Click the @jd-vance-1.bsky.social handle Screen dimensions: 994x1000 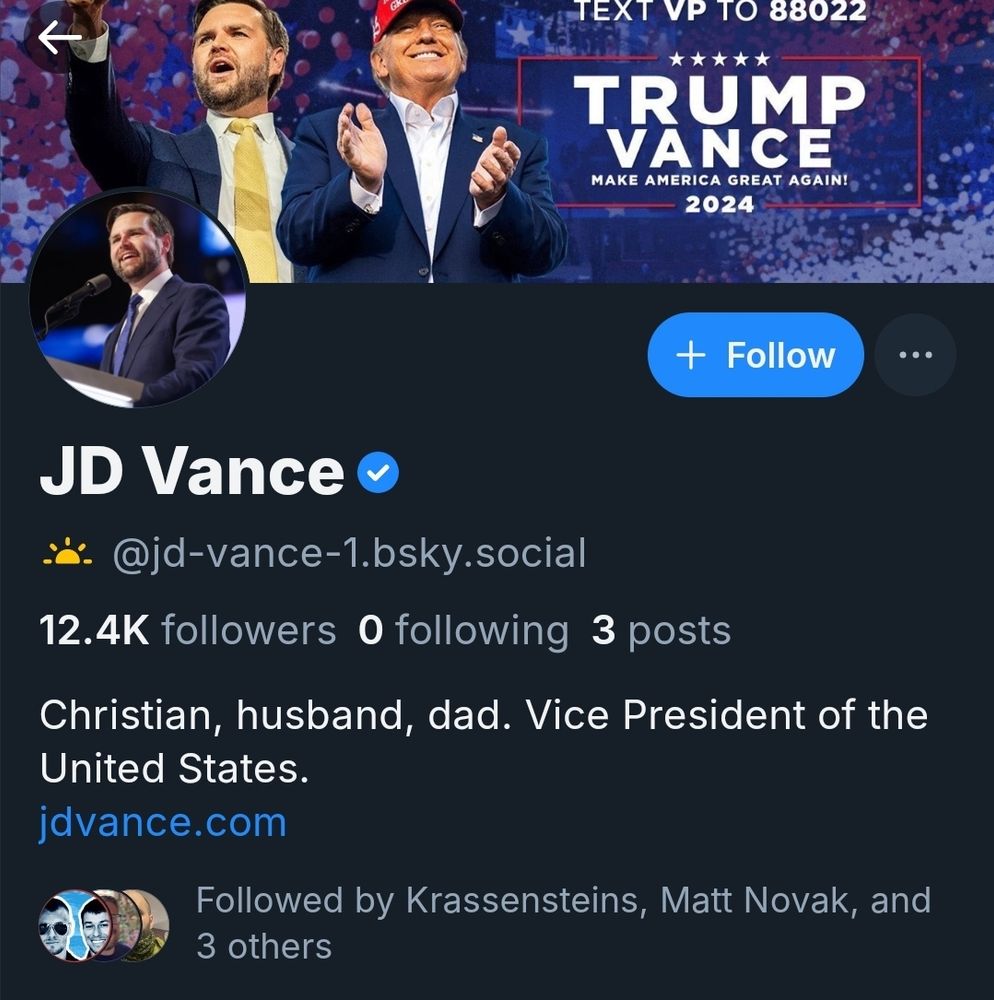tap(349, 553)
